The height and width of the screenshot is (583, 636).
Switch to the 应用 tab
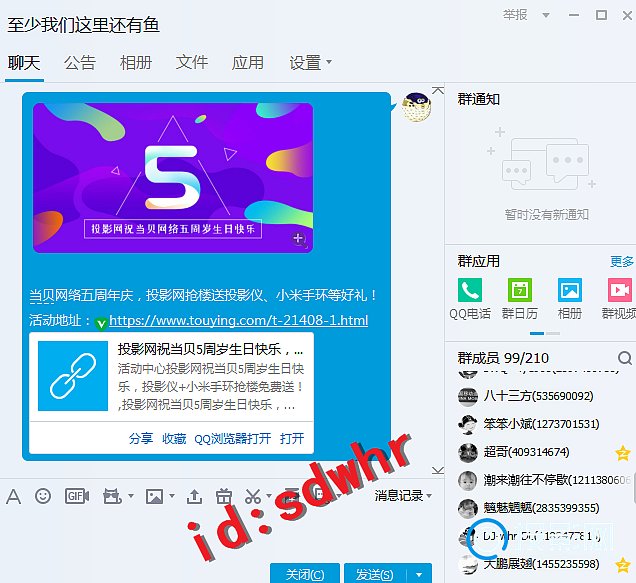coord(248,63)
